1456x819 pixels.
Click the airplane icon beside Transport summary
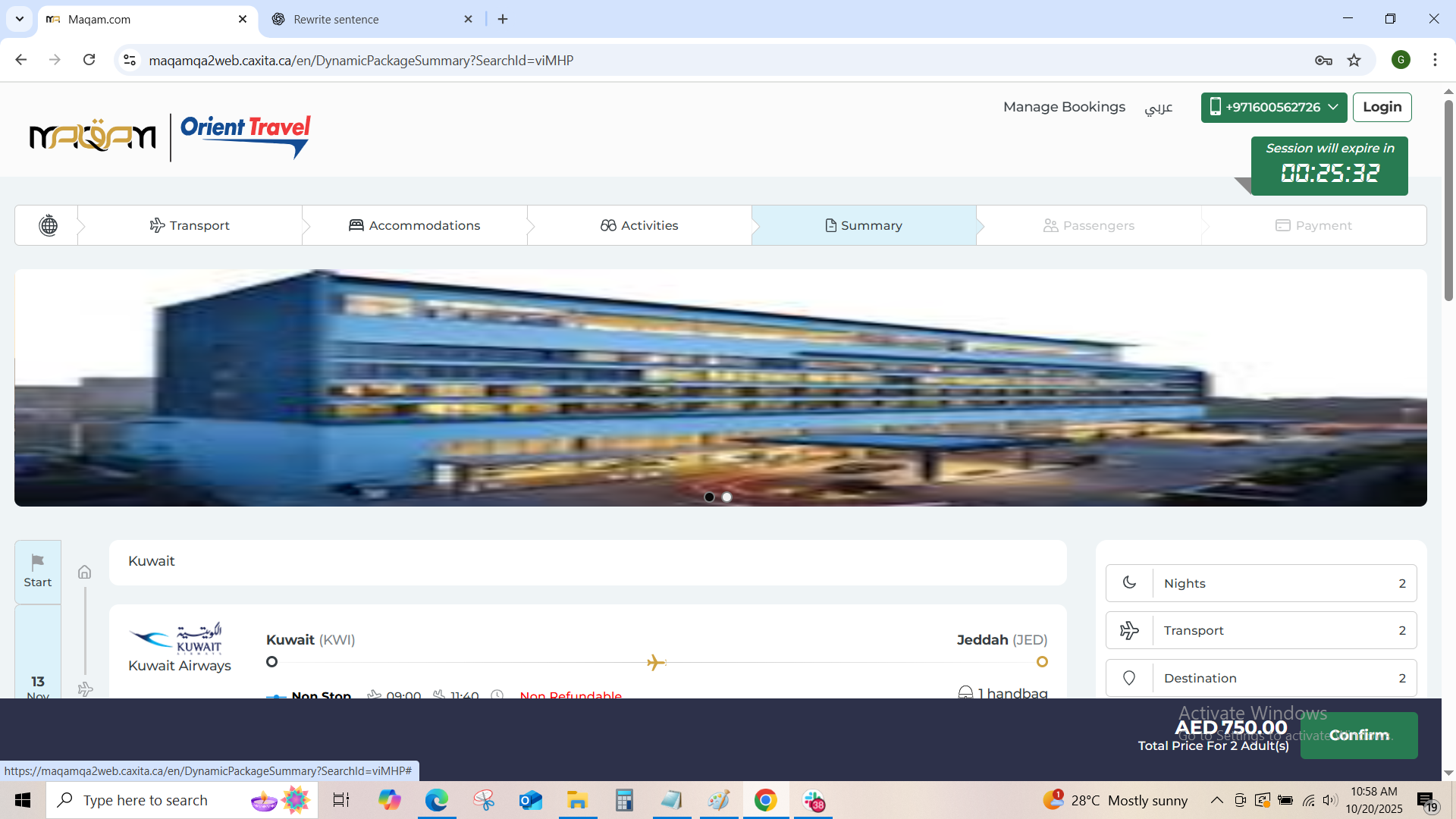tap(1129, 630)
